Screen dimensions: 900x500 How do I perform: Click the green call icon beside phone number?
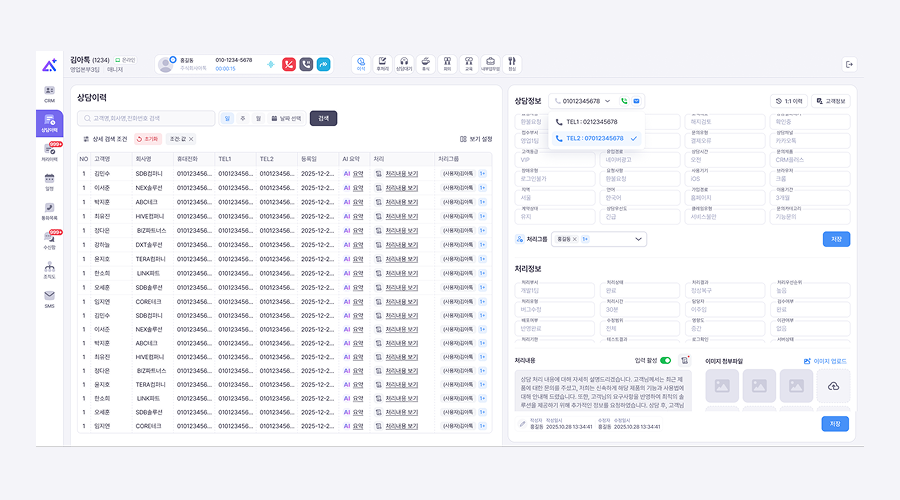[x=624, y=101]
